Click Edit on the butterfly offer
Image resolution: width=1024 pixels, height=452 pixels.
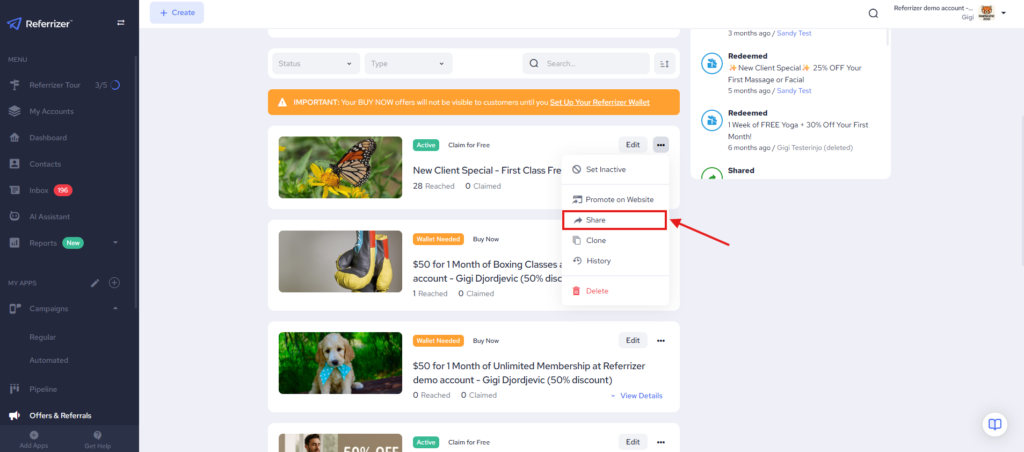(x=632, y=145)
